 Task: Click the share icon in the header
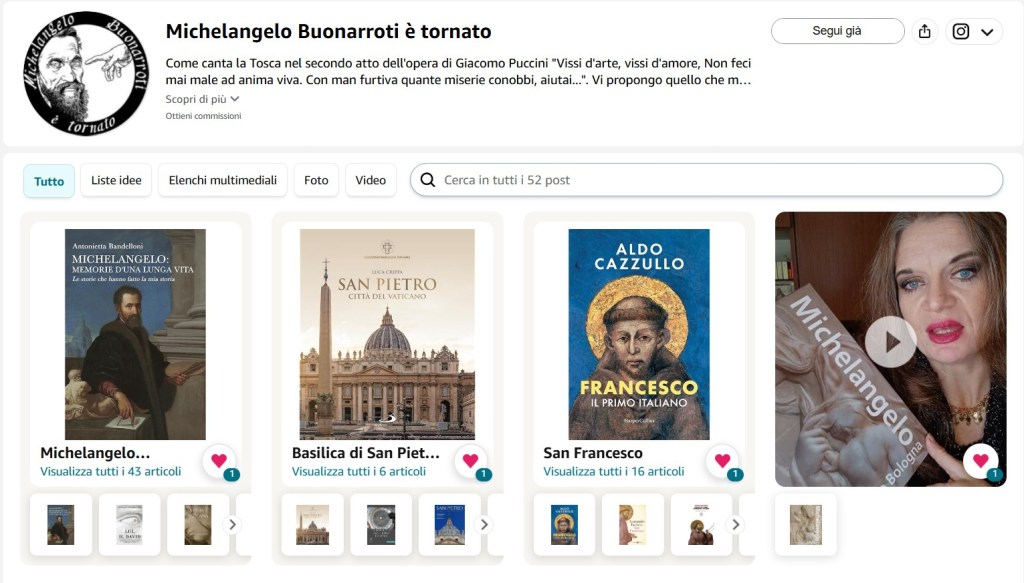(924, 31)
